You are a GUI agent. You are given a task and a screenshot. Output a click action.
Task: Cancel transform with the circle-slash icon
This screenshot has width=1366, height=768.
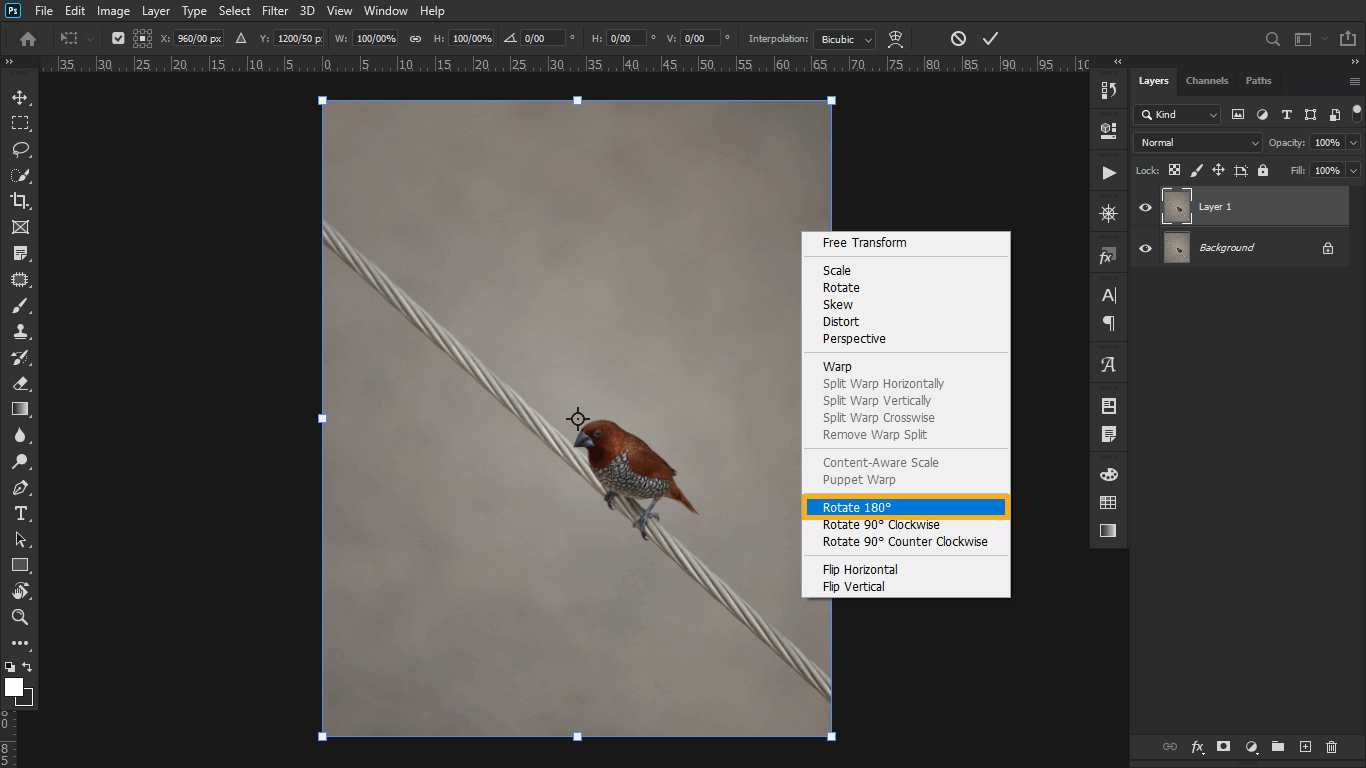coord(958,39)
